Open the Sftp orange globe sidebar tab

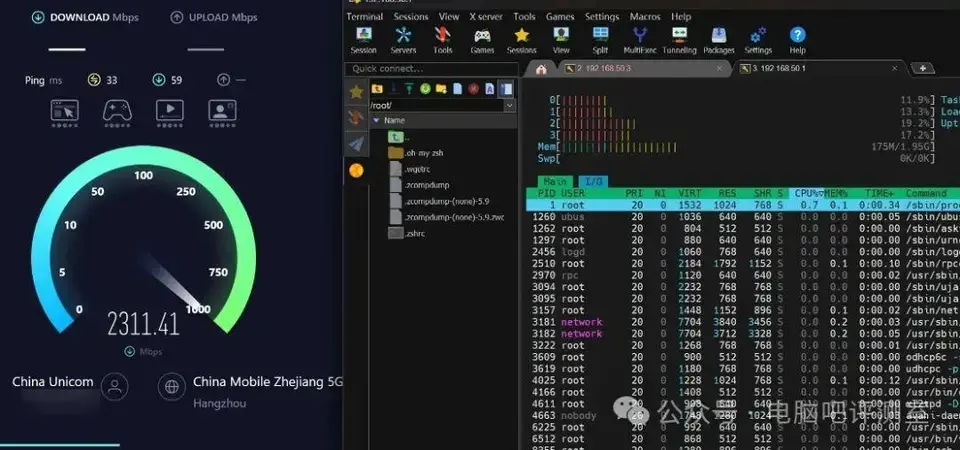(x=356, y=170)
